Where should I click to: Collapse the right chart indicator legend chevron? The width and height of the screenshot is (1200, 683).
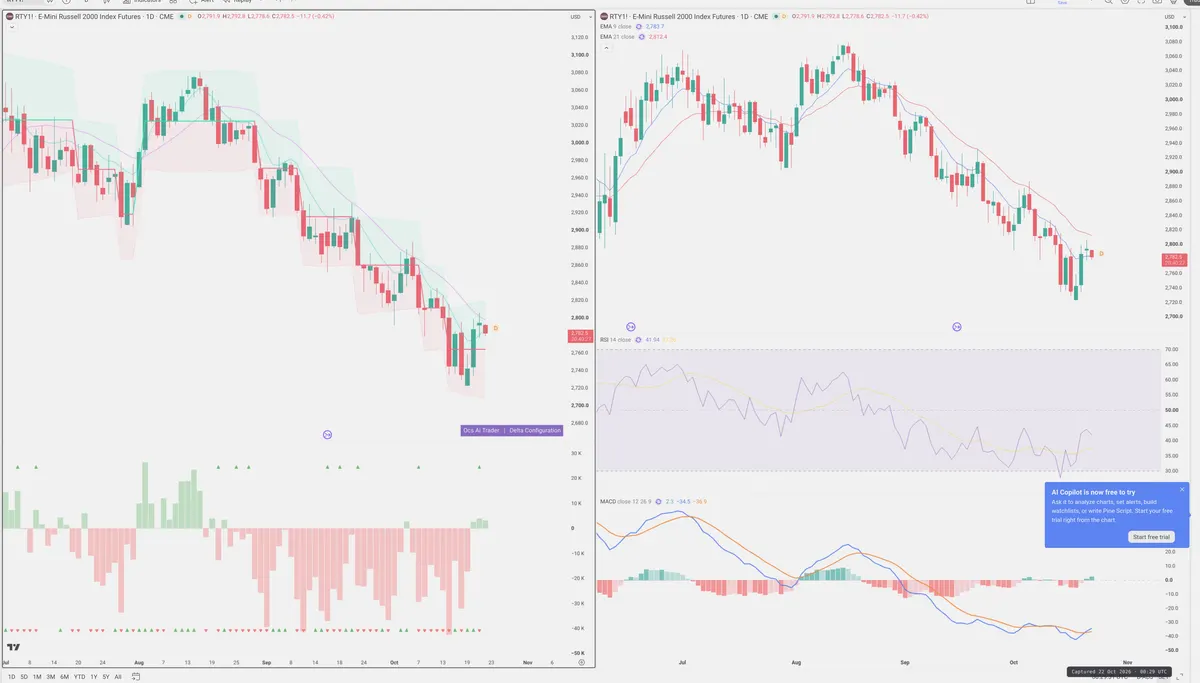(604, 47)
